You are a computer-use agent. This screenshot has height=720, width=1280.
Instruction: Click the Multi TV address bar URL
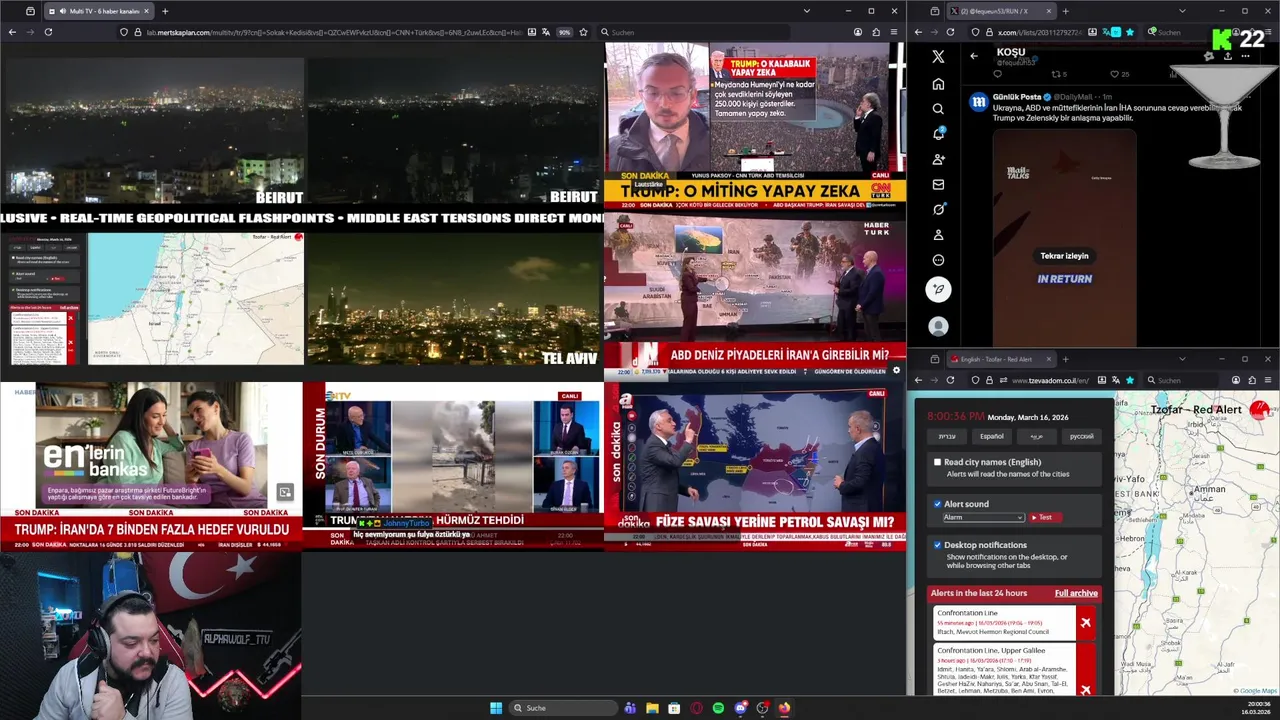[334, 32]
